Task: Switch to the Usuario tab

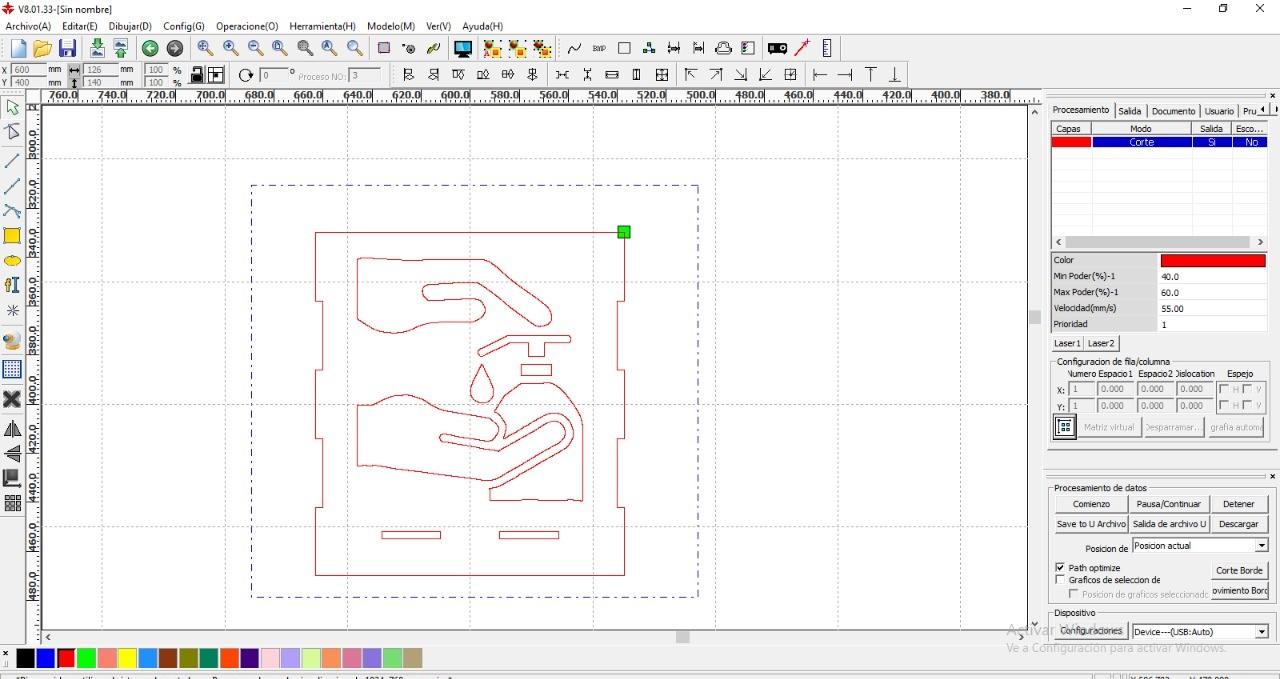Action: click(1219, 111)
